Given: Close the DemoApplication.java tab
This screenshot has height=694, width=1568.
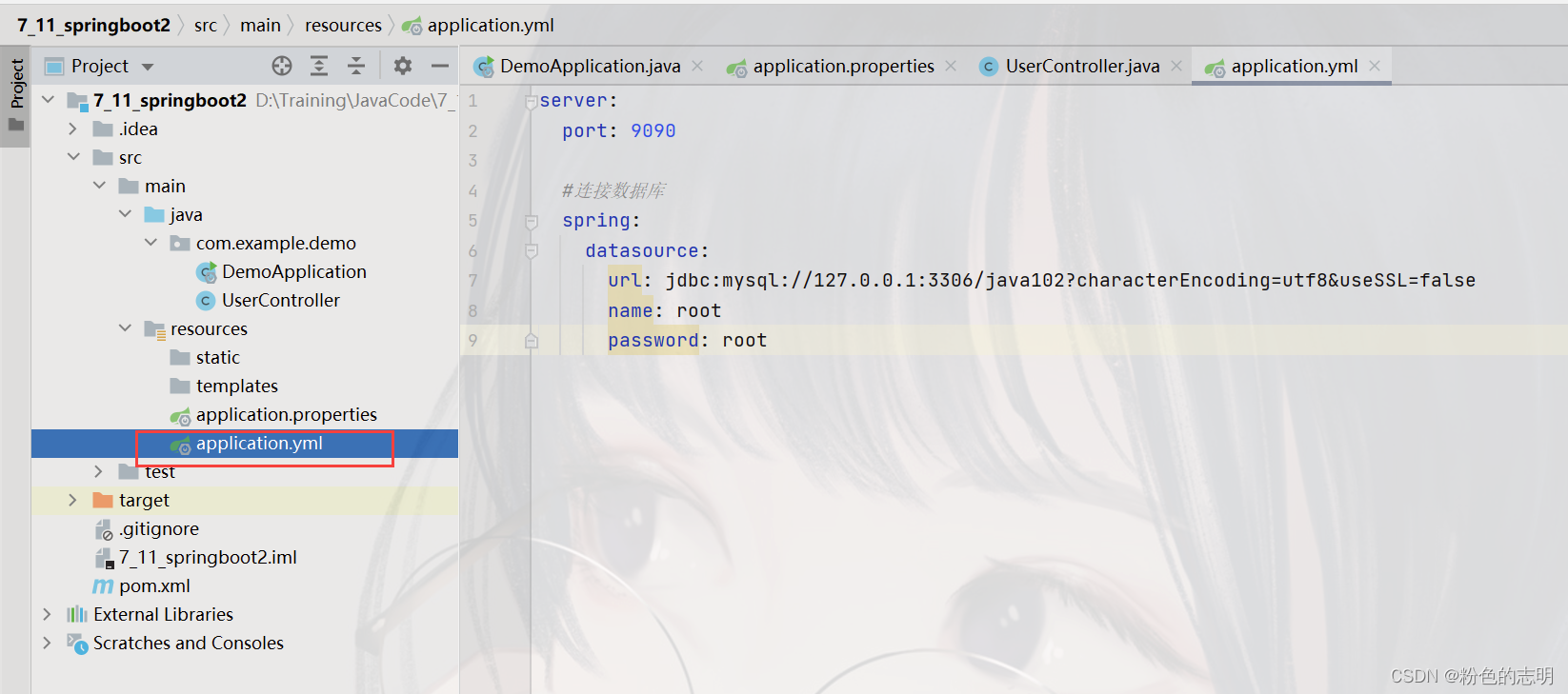Looking at the screenshot, I should click(697, 66).
